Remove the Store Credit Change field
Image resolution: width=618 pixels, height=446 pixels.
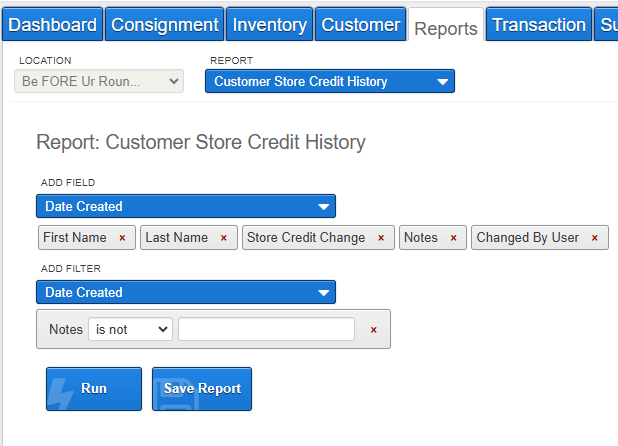pyautogui.click(x=381, y=238)
